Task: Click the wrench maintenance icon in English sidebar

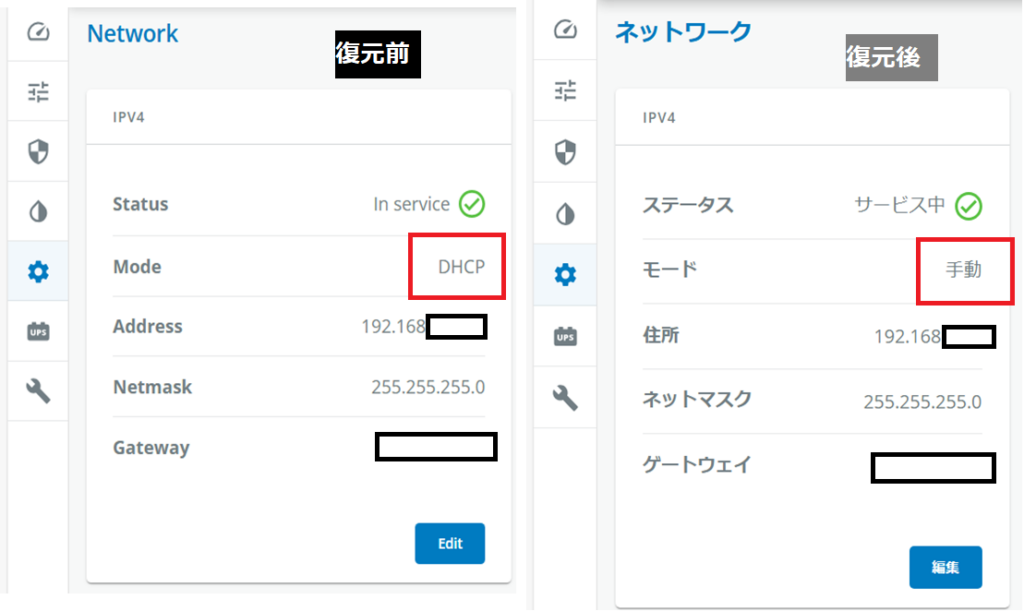Action: (38, 391)
